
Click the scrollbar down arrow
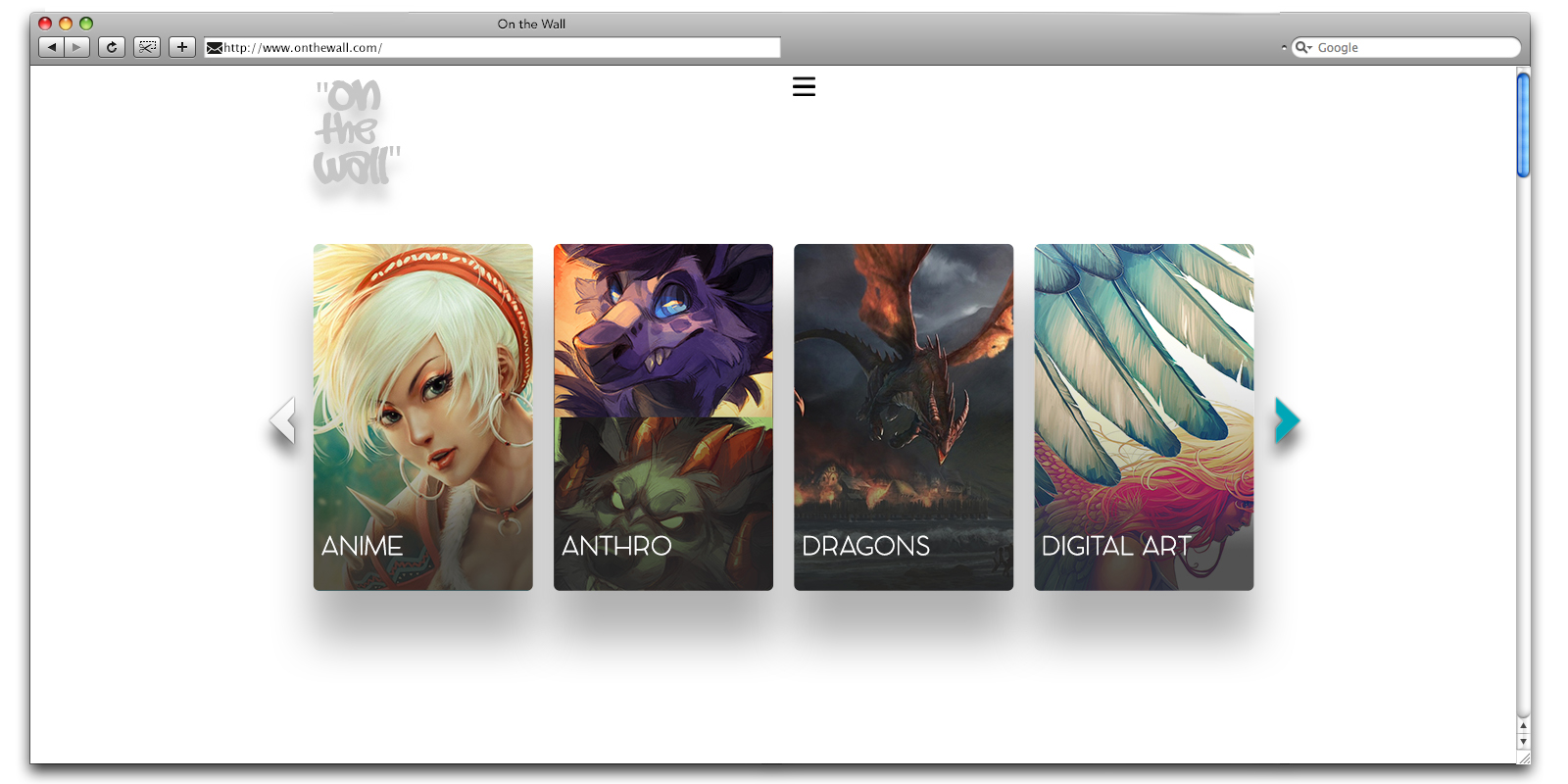(x=1523, y=742)
